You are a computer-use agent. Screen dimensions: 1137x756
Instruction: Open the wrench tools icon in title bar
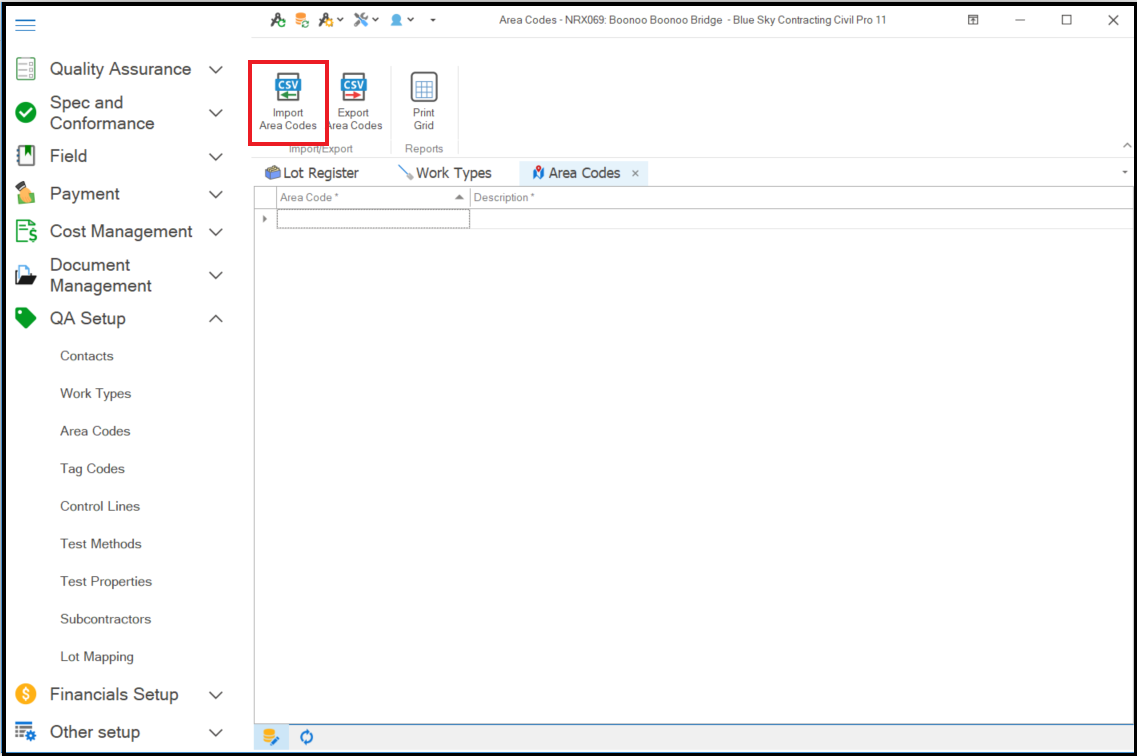361,20
